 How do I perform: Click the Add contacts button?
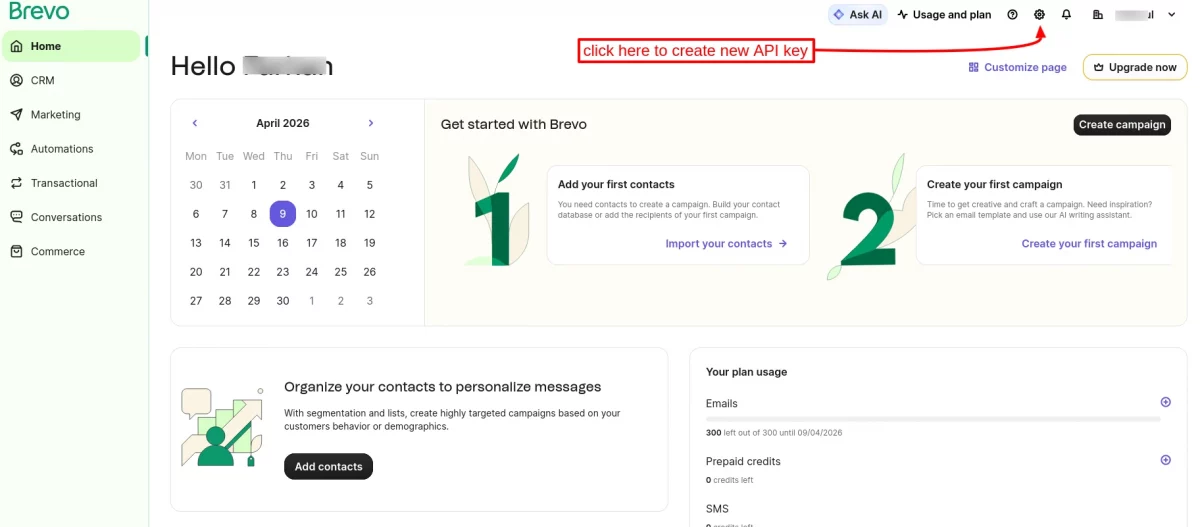point(328,467)
